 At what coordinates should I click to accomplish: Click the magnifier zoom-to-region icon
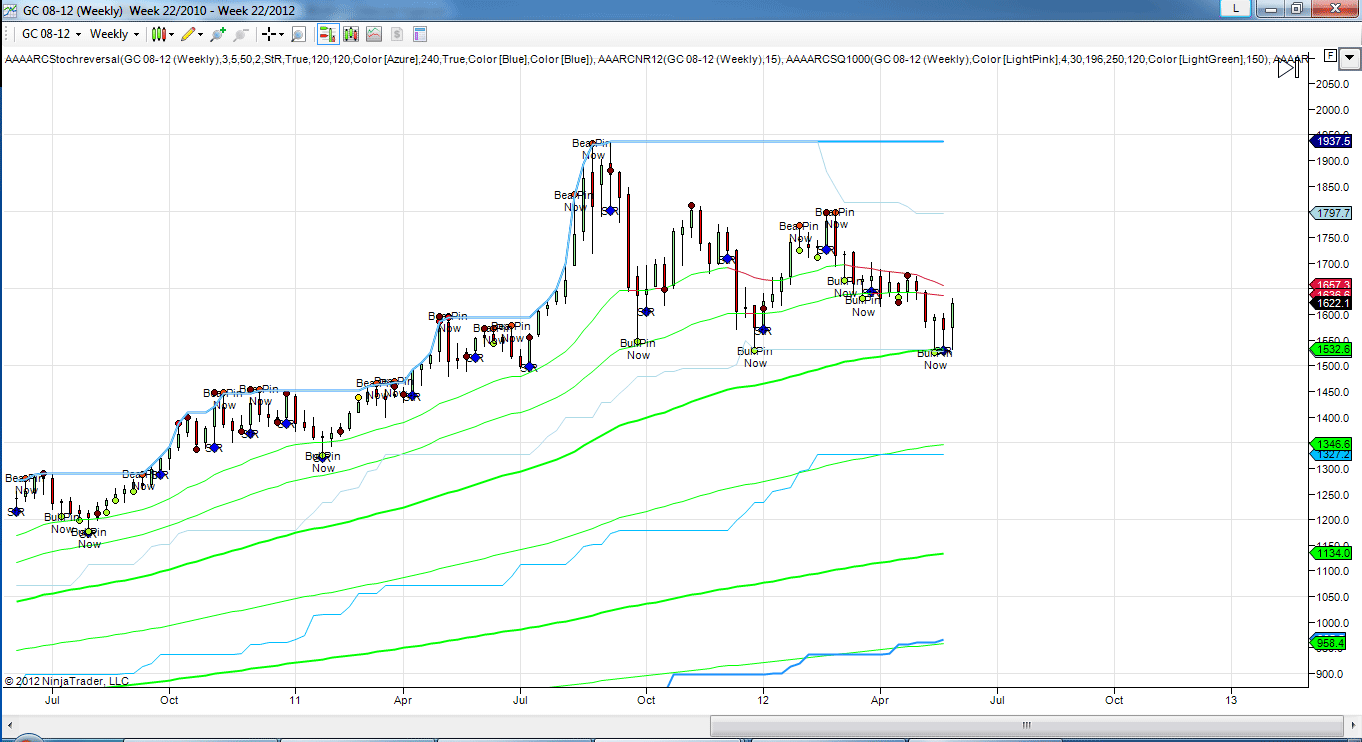(x=298, y=34)
